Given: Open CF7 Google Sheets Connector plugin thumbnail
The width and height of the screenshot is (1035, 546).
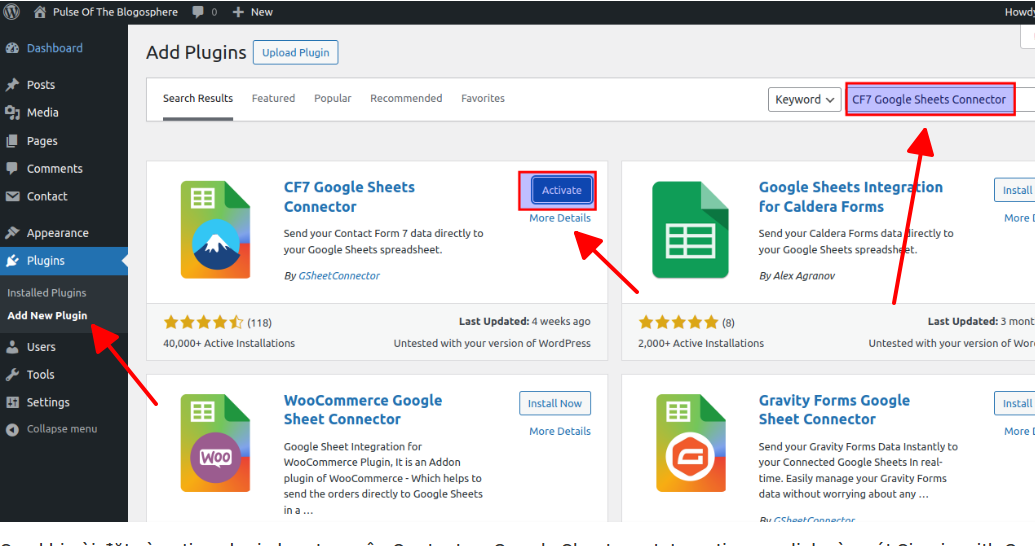Looking at the screenshot, I should [x=215, y=230].
